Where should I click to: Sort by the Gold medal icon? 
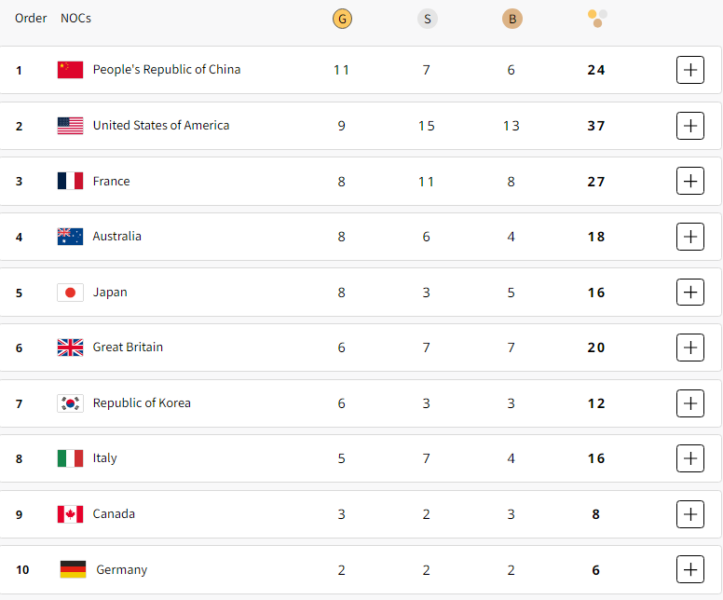point(342,19)
